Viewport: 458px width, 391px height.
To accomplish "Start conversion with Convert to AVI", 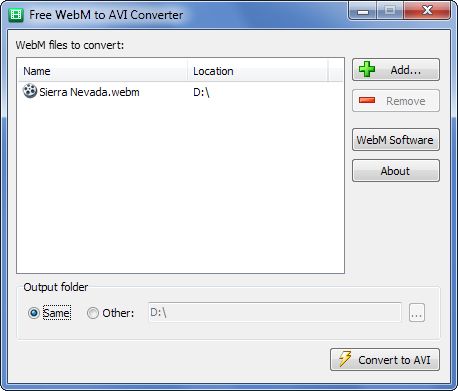I will 385,360.
